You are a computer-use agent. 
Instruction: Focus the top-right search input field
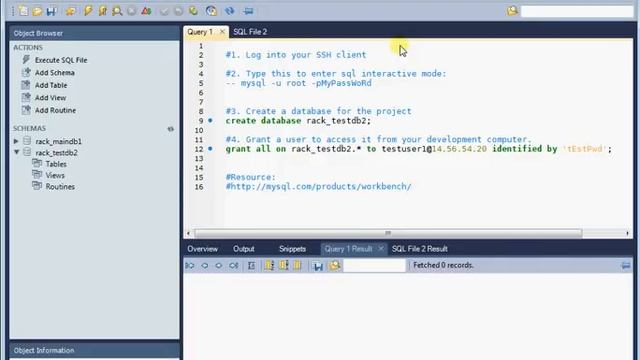pyautogui.click(x=577, y=11)
